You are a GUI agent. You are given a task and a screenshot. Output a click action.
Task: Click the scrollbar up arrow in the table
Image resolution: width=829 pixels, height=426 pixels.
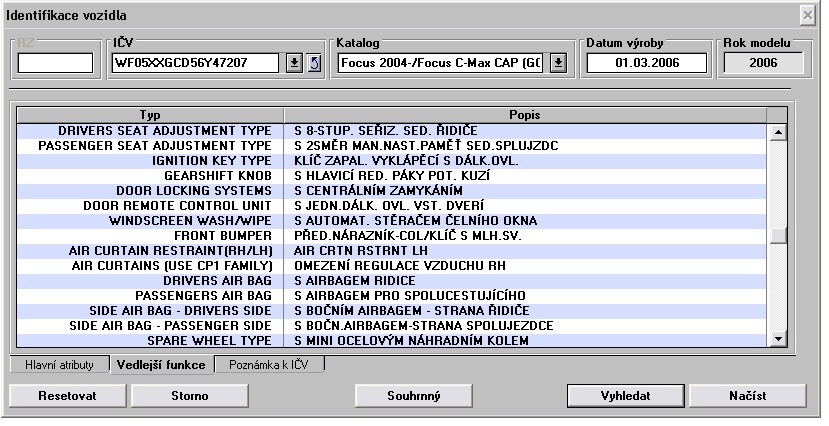coord(776,132)
